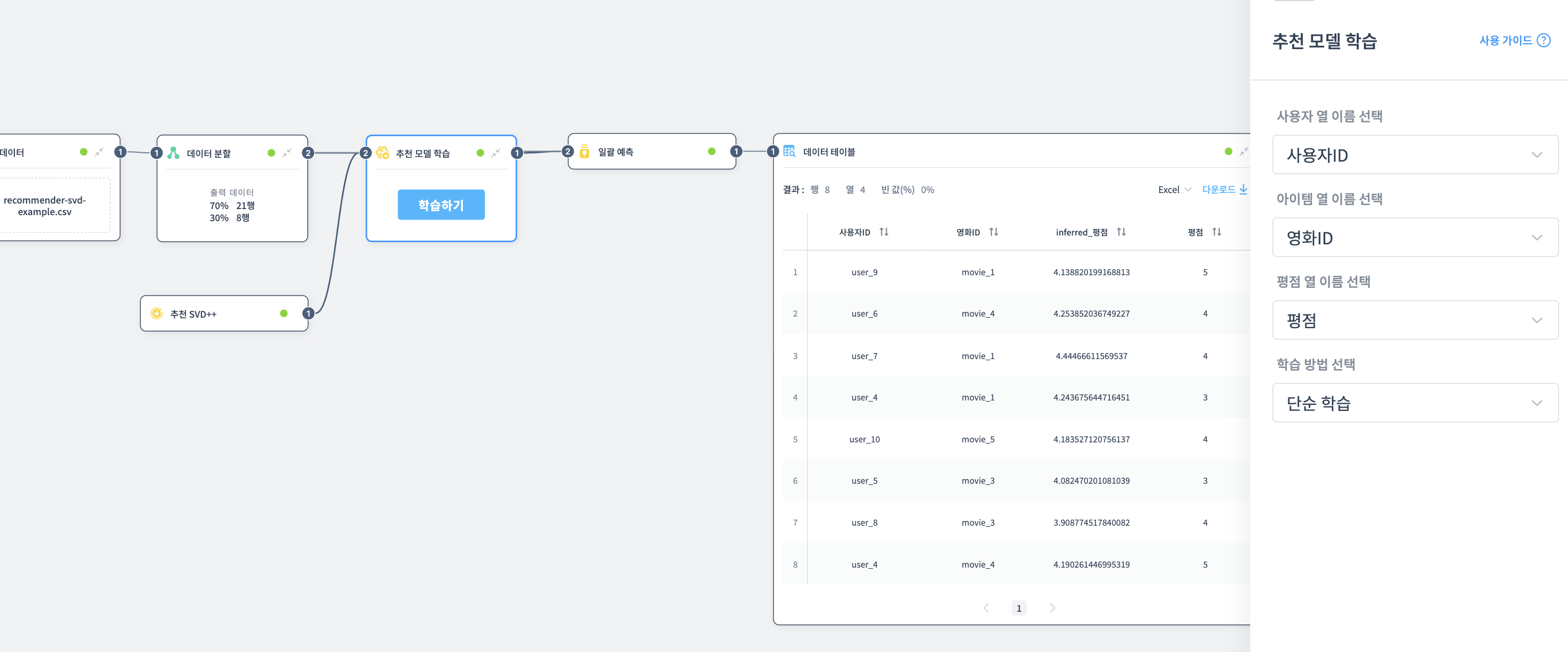
Task: Collapse the 추천 모델 학습 node
Action: (x=496, y=152)
